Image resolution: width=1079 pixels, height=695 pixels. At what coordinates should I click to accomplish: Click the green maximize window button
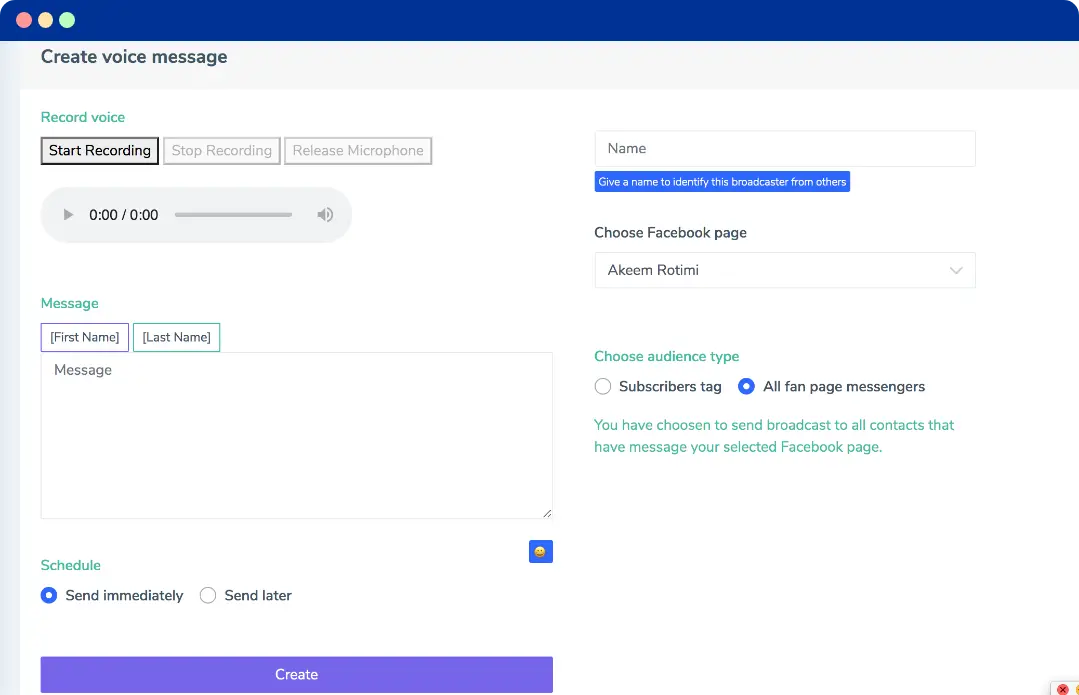(67, 20)
